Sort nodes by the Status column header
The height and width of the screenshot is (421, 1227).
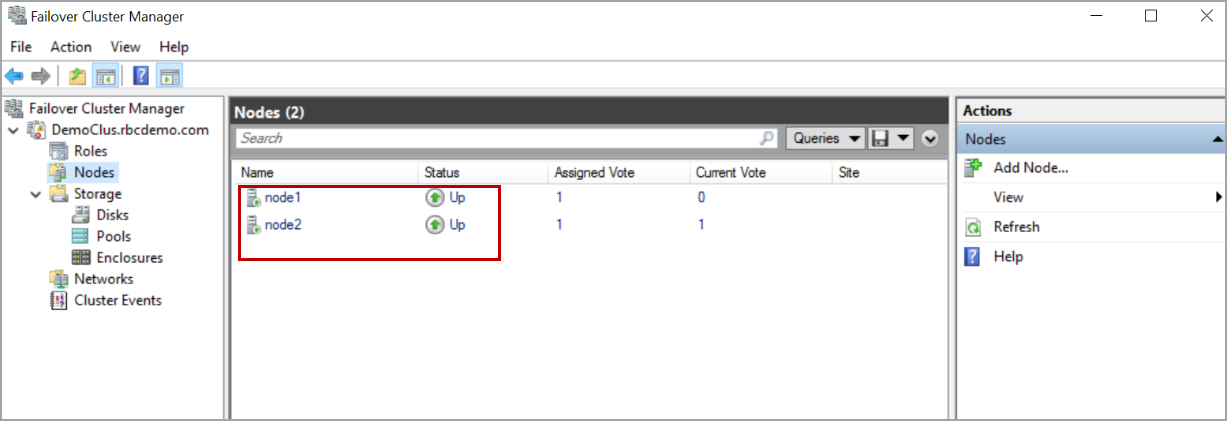(442, 173)
